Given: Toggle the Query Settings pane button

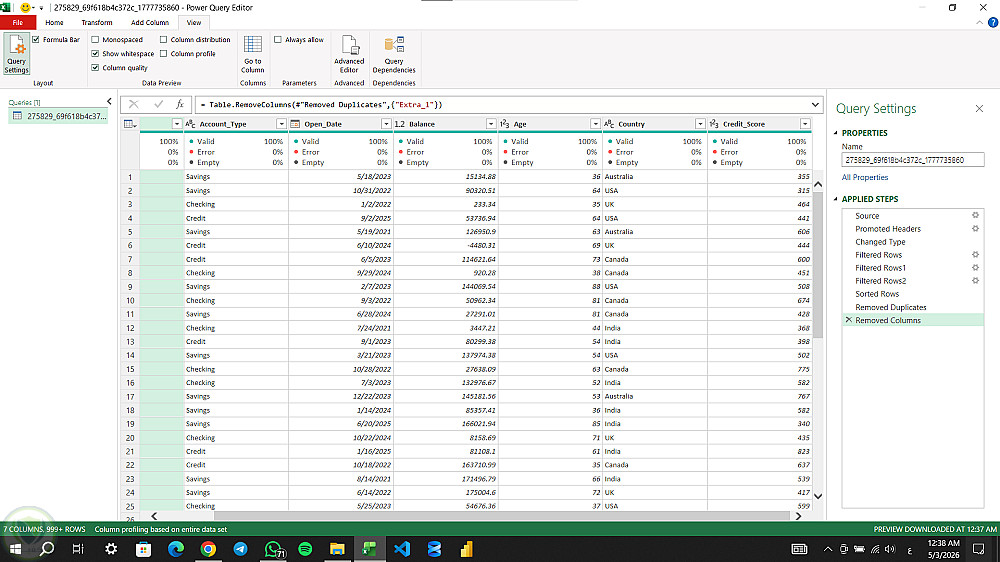Looking at the screenshot, I should (x=17, y=55).
